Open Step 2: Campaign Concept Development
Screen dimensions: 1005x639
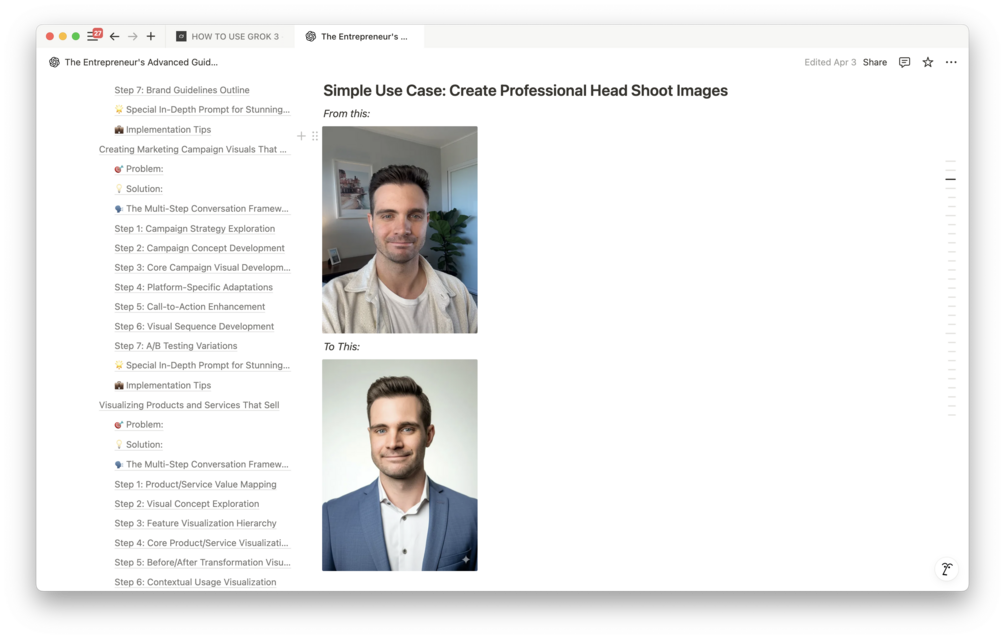point(199,248)
